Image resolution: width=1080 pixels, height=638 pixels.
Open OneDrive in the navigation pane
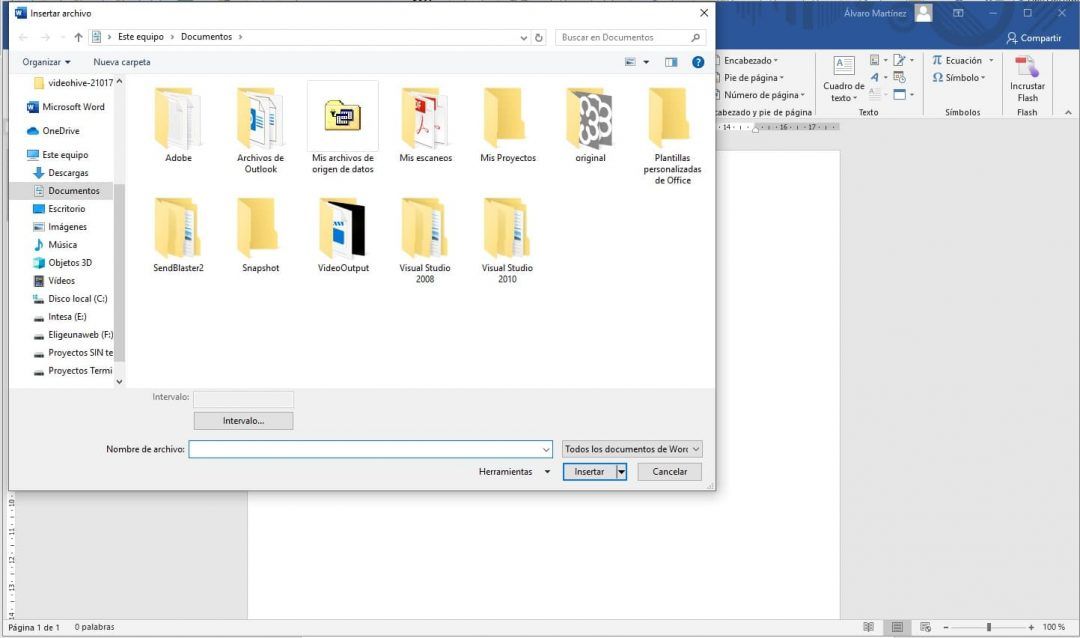coord(60,131)
